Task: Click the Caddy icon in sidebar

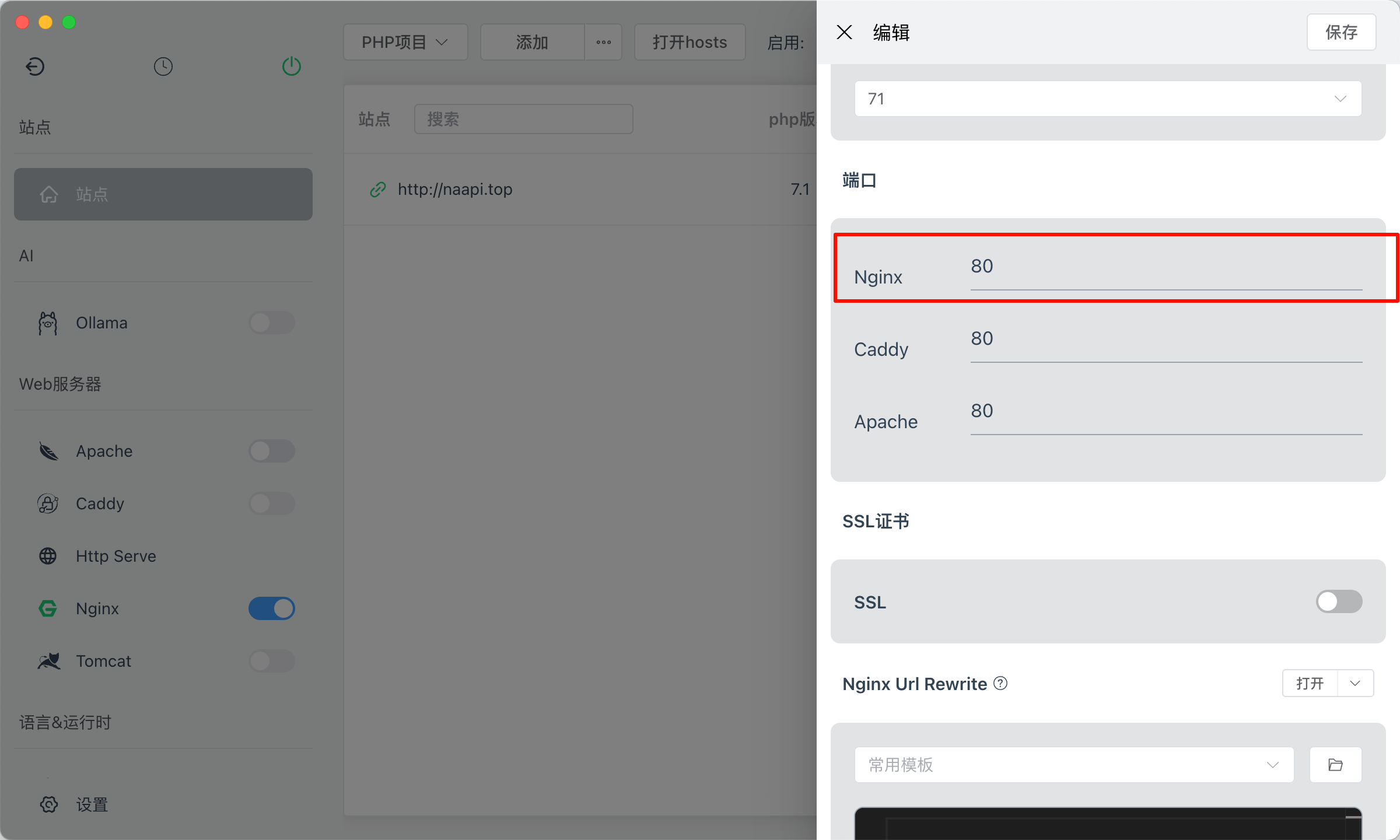Action: [x=48, y=503]
